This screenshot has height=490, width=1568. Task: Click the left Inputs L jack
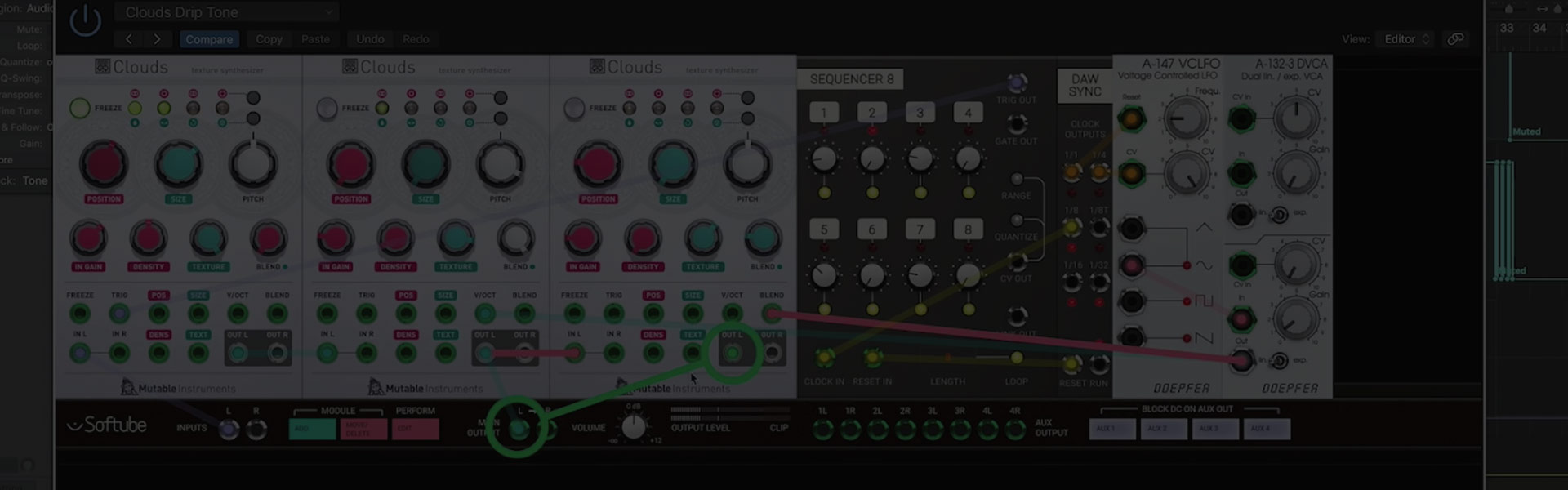(229, 430)
